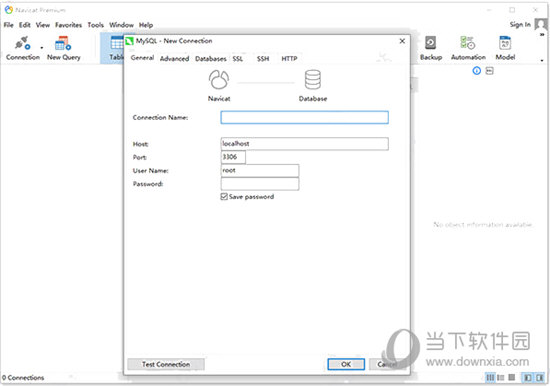Confirm with the OK button
Screen dimensions: 550x386
[x=346, y=364]
